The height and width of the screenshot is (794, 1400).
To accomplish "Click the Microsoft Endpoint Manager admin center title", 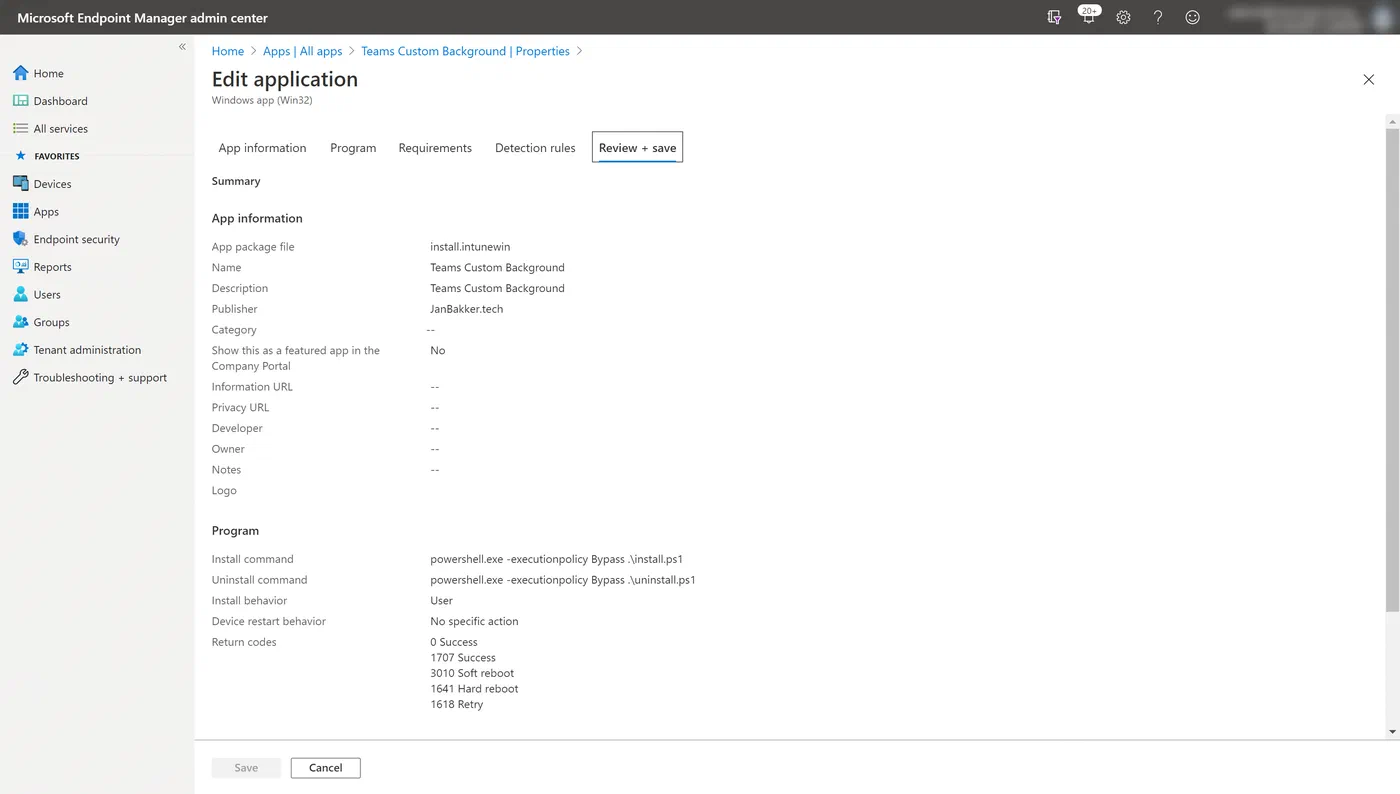I will tap(142, 18).
